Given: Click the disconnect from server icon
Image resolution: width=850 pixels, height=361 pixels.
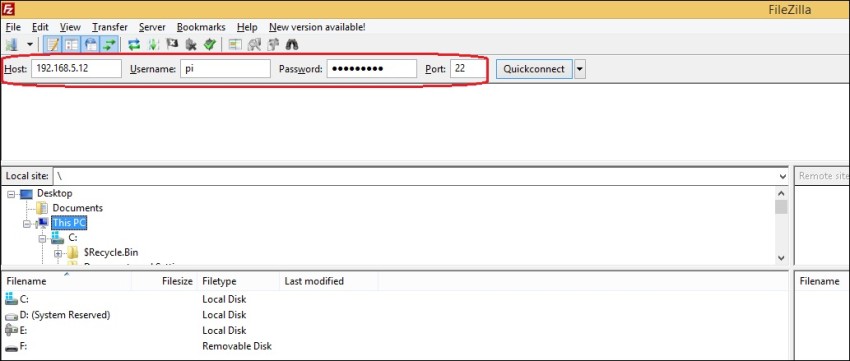Looking at the screenshot, I should tap(191, 44).
